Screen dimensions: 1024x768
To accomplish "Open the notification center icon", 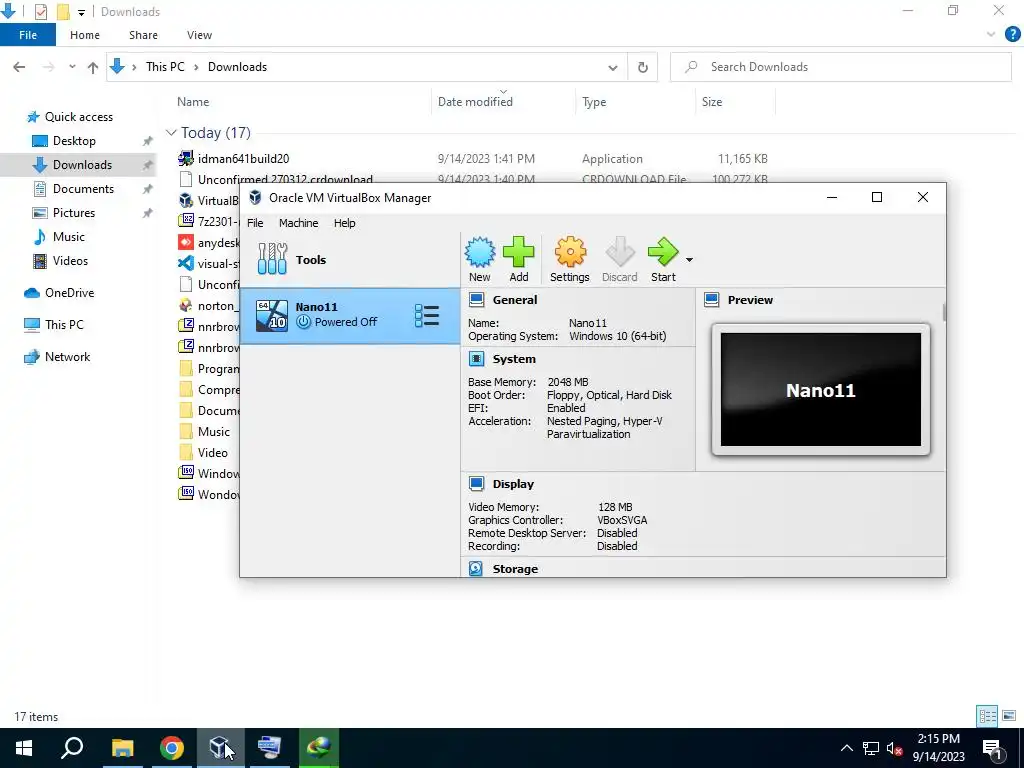I will [x=992, y=748].
